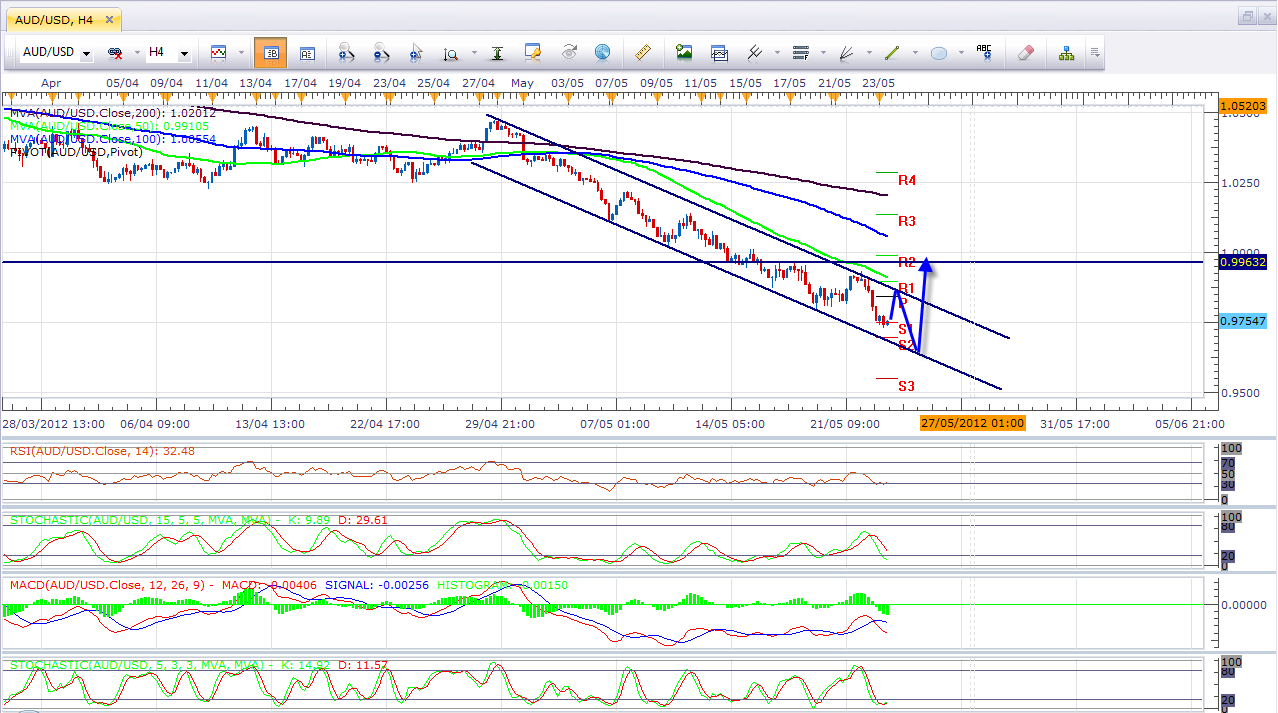Click the R4 pivot label
The height and width of the screenshot is (713, 1278).
coord(907,181)
